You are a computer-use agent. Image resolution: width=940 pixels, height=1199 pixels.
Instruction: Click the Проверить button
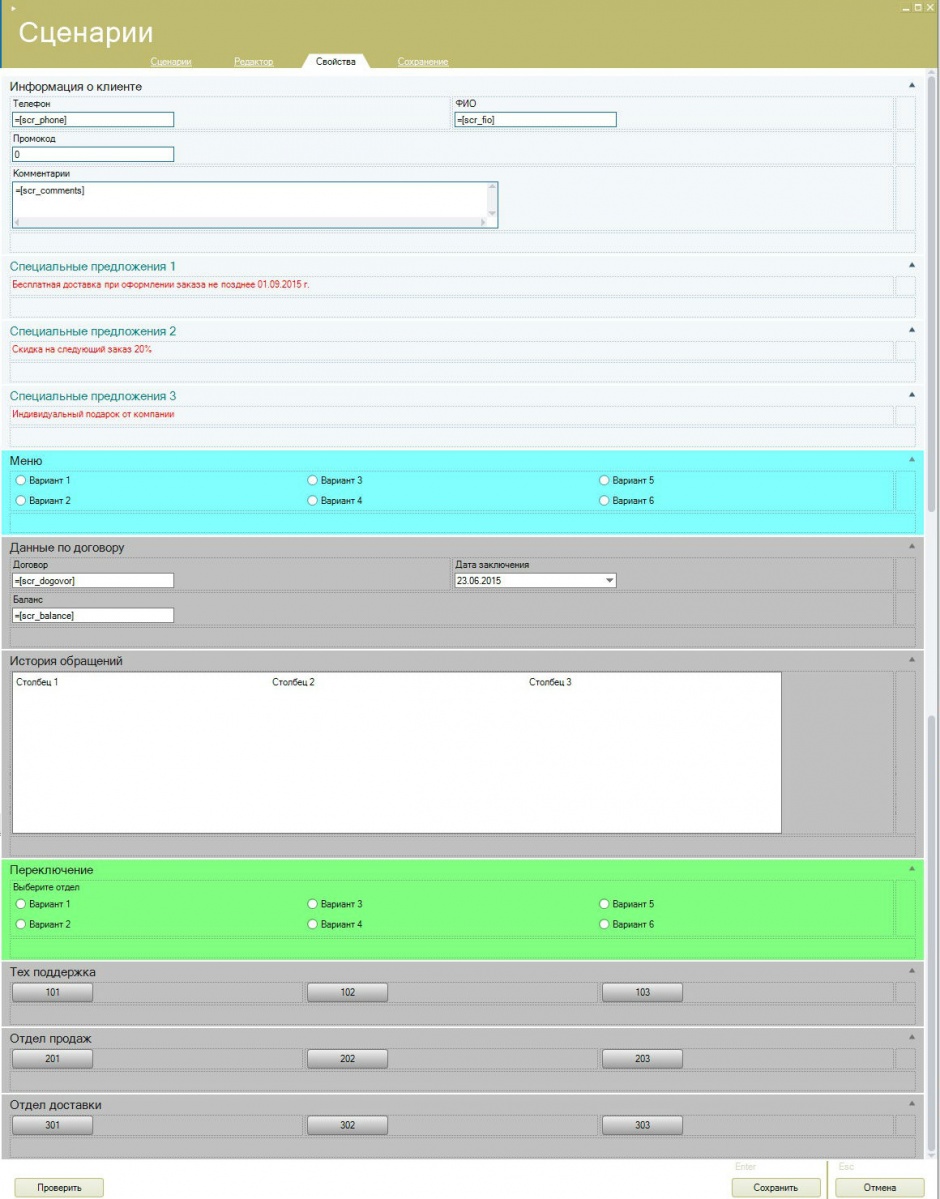coord(59,1187)
